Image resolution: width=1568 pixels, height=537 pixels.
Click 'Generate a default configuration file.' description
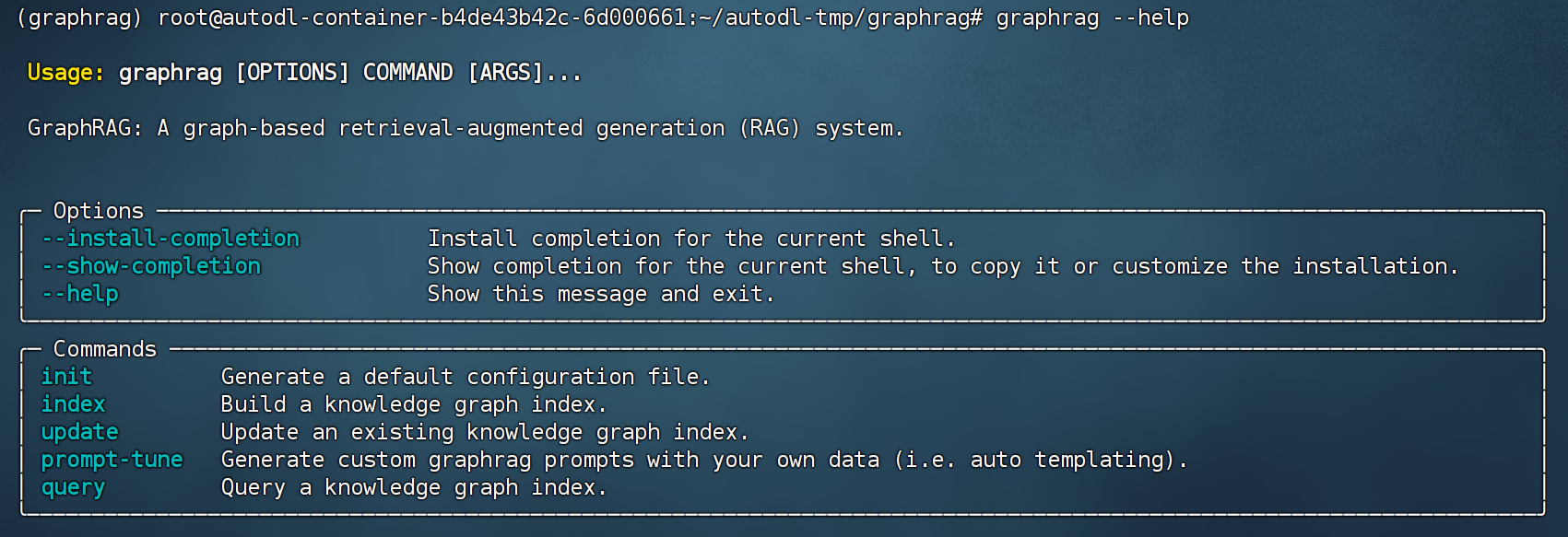466,377
